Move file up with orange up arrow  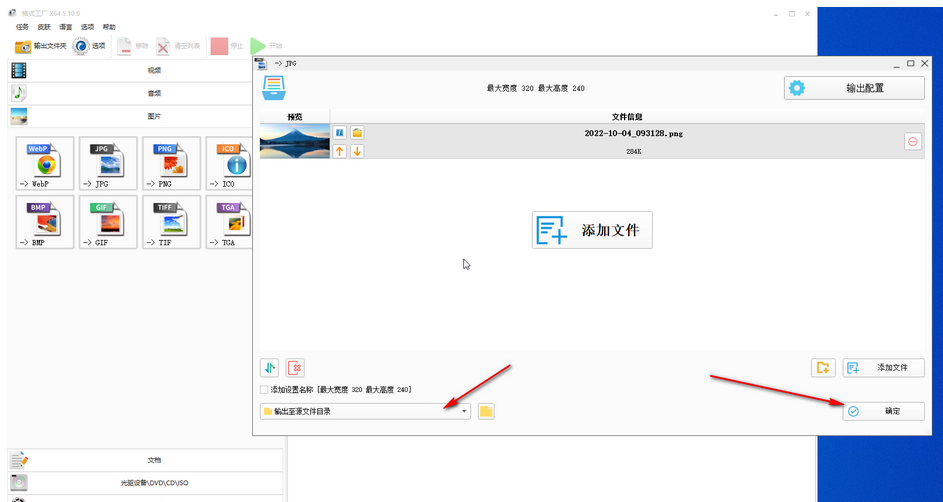pyautogui.click(x=340, y=151)
